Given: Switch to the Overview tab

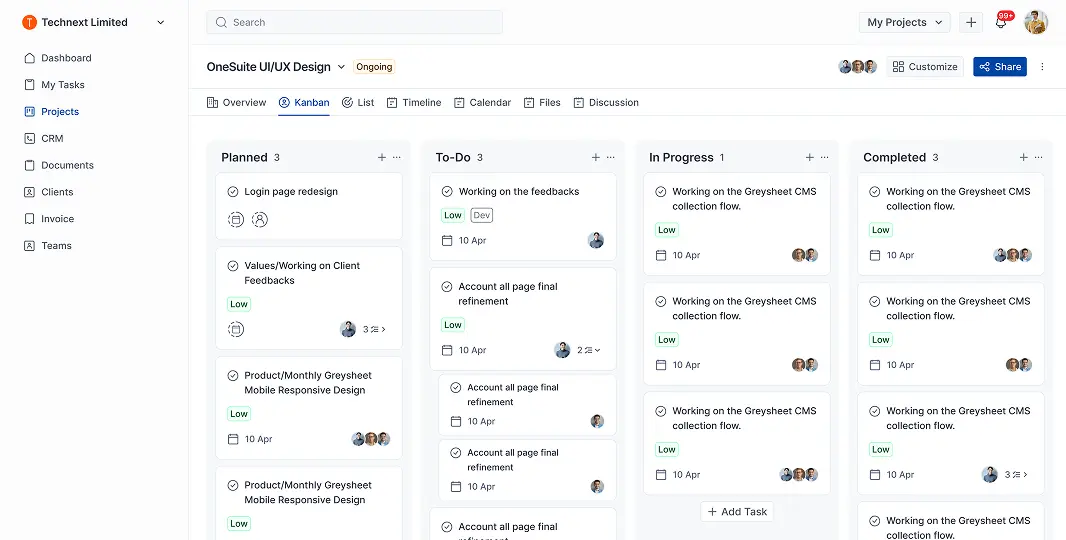Looking at the screenshot, I should pos(237,103).
